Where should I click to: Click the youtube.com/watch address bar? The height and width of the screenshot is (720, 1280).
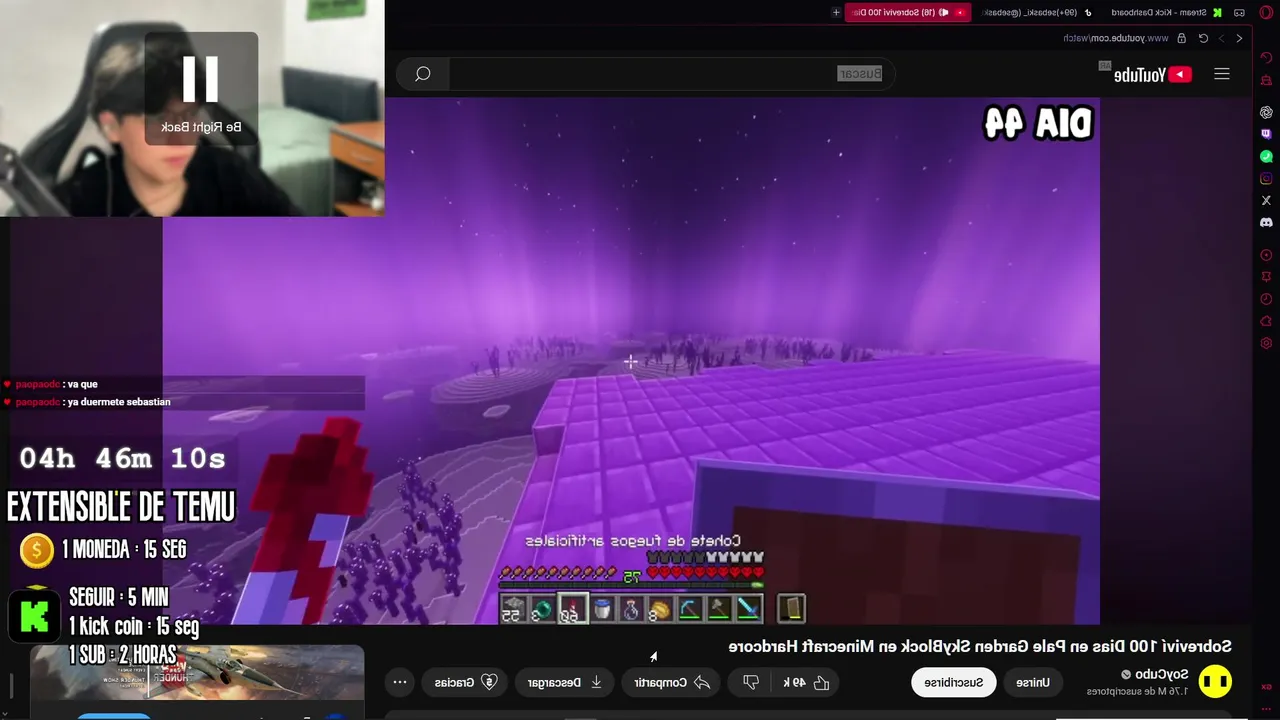tap(1115, 38)
